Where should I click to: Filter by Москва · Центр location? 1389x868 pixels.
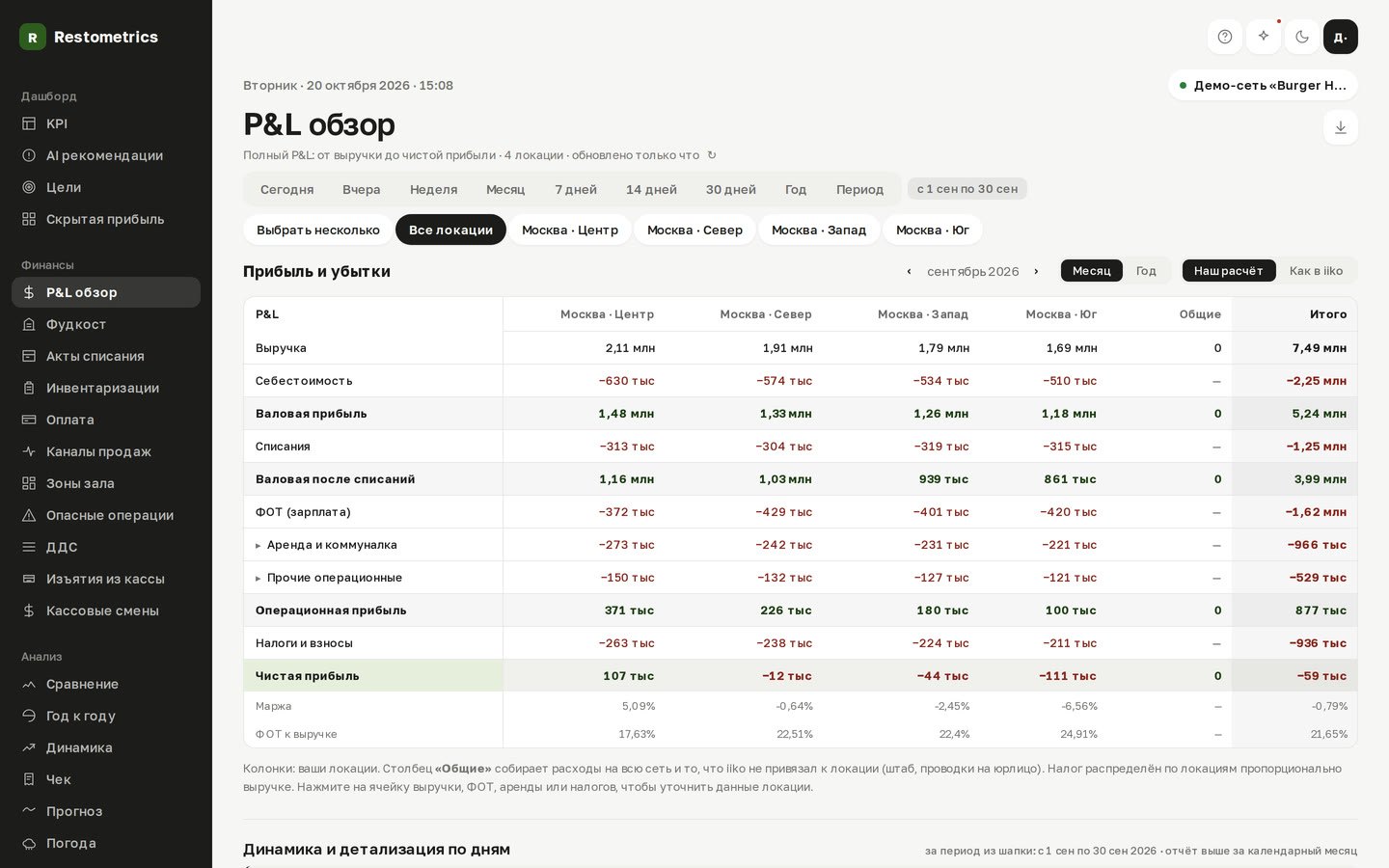(x=570, y=230)
